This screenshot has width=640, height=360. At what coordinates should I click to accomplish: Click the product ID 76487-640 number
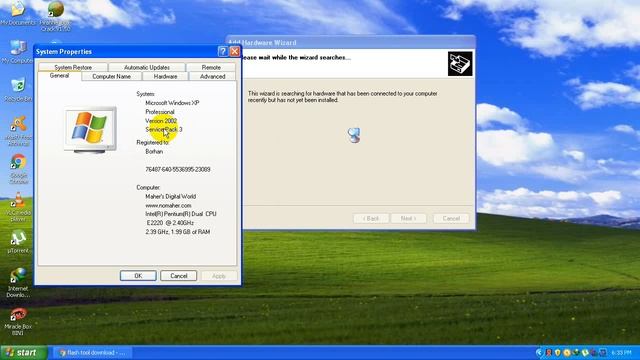(178, 169)
